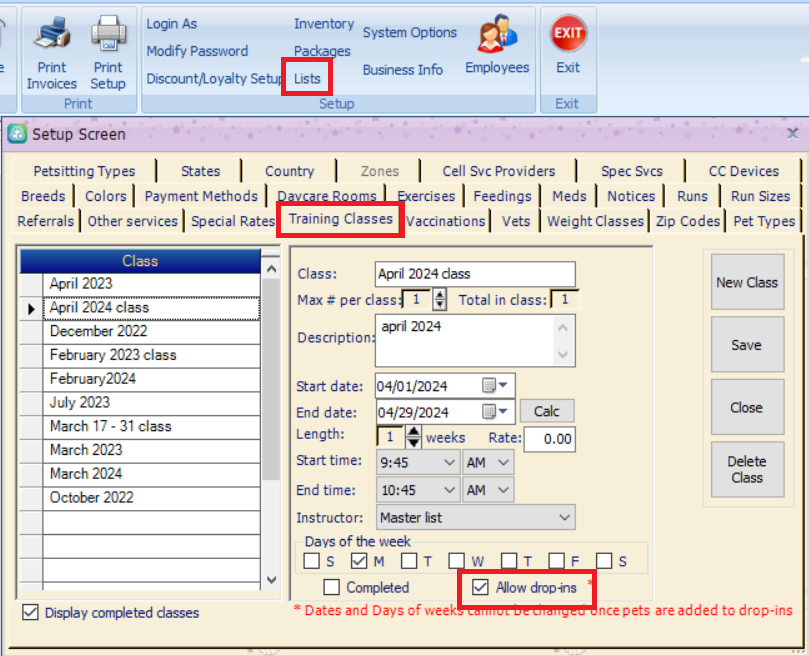The height and width of the screenshot is (656, 809).
Task: Open the Instructor dropdown list
Action: pyautogui.click(x=564, y=517)
